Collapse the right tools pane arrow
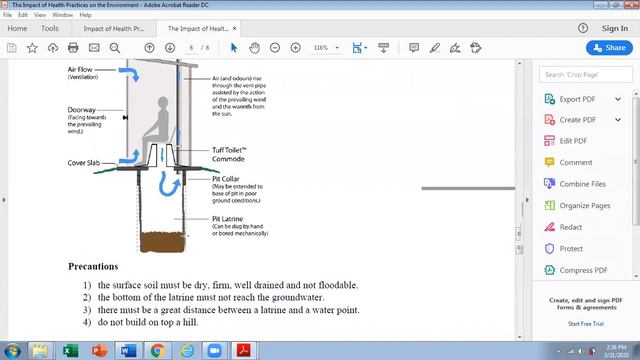640x360 pixels. coord(527,200)
